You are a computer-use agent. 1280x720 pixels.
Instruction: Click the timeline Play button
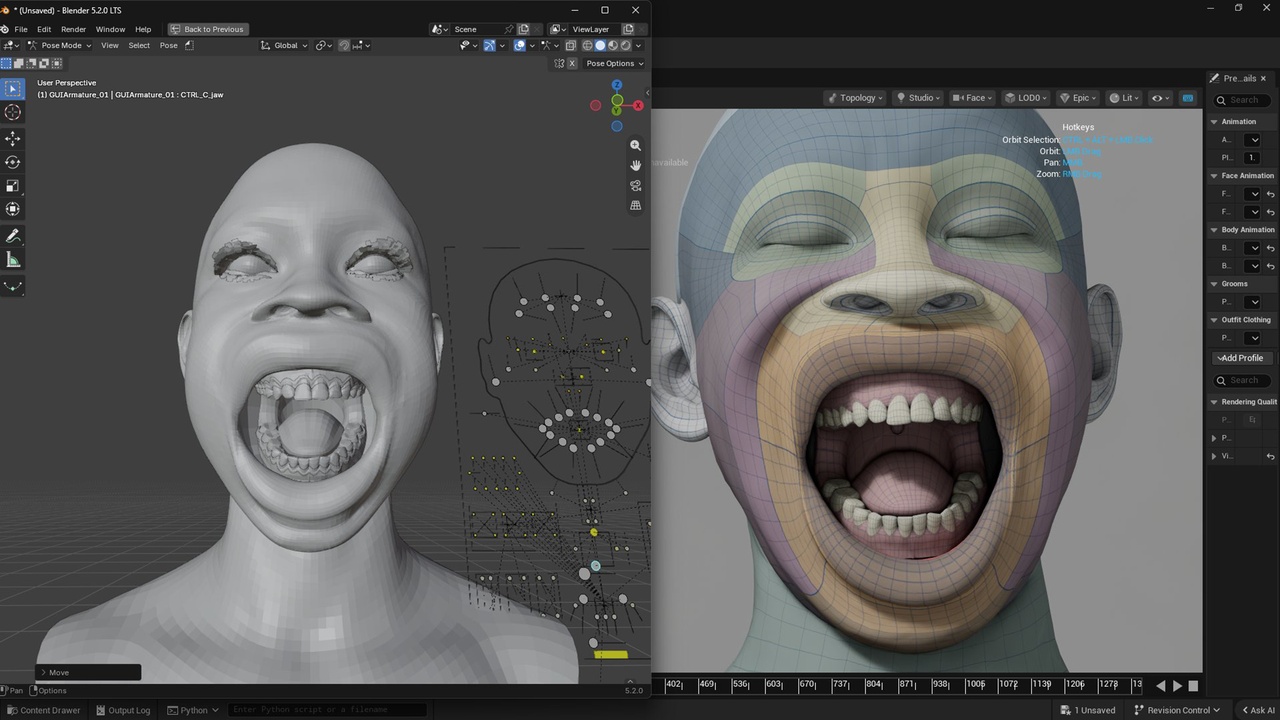pyautogui.click(x=1177, y=686)
